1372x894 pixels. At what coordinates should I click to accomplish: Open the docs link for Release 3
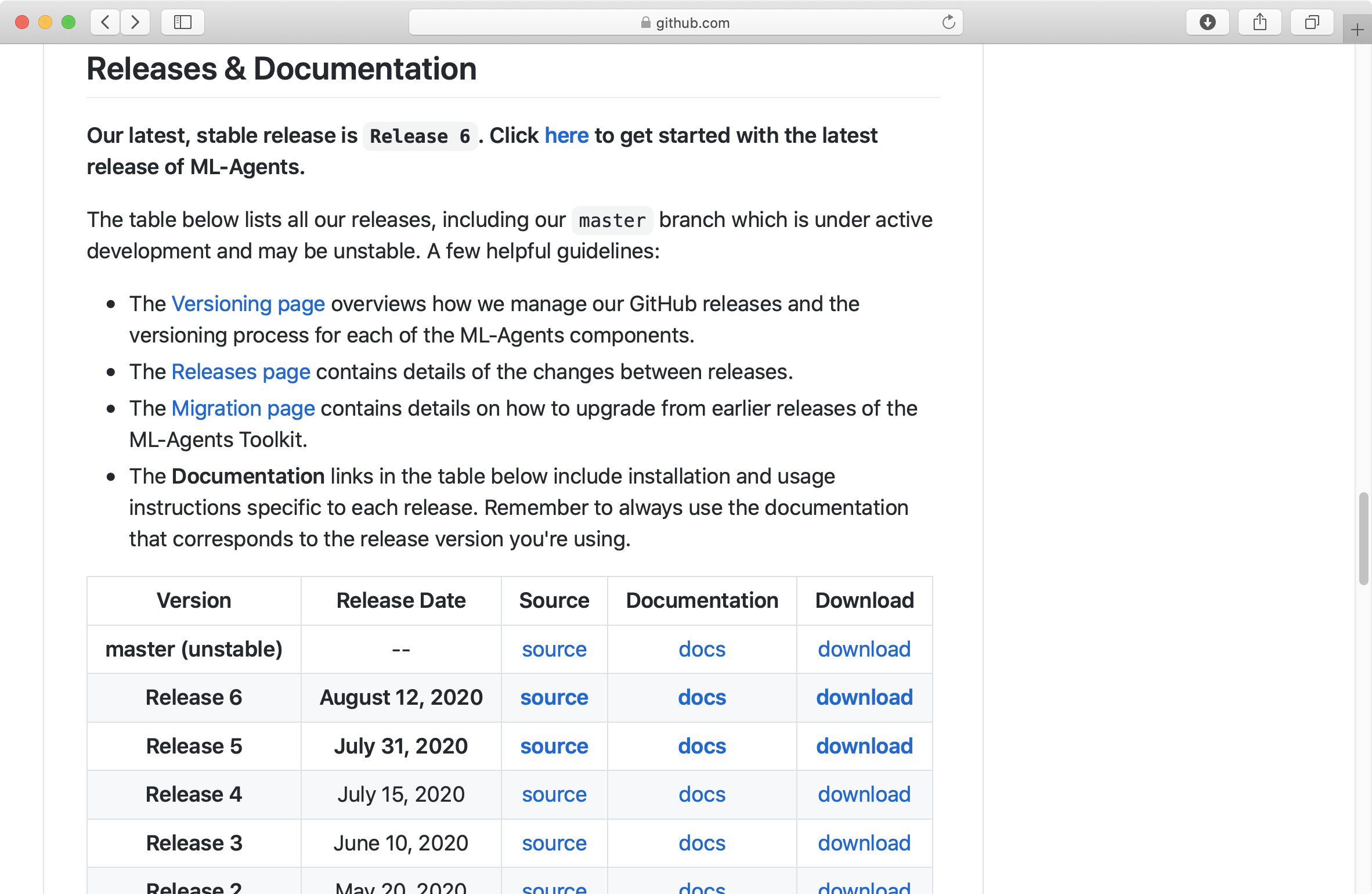(702, 843)
